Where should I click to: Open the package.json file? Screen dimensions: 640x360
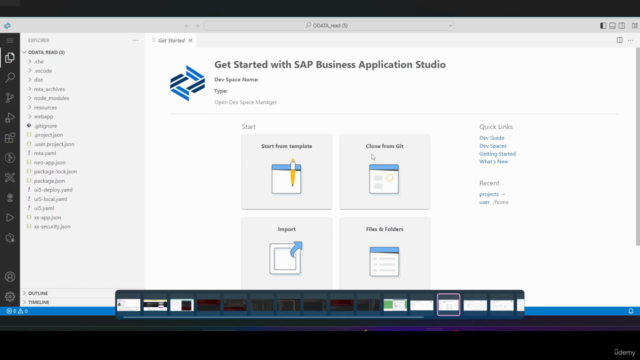click(x=49, y=181)
